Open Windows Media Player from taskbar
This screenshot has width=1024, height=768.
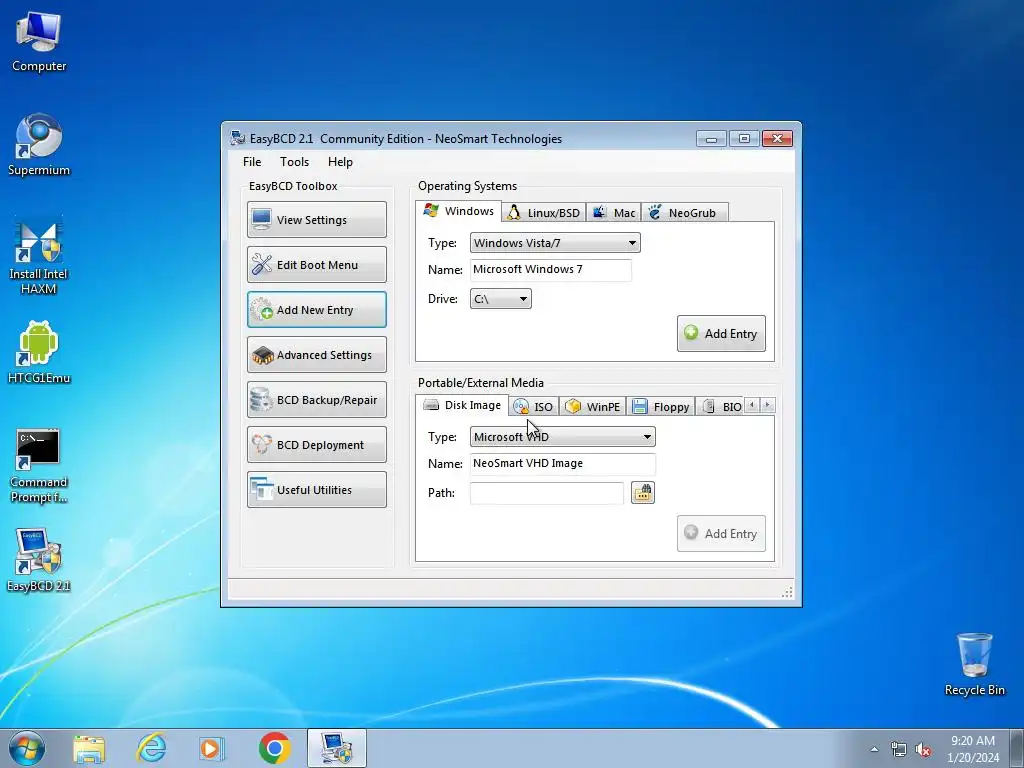[212, 748]
